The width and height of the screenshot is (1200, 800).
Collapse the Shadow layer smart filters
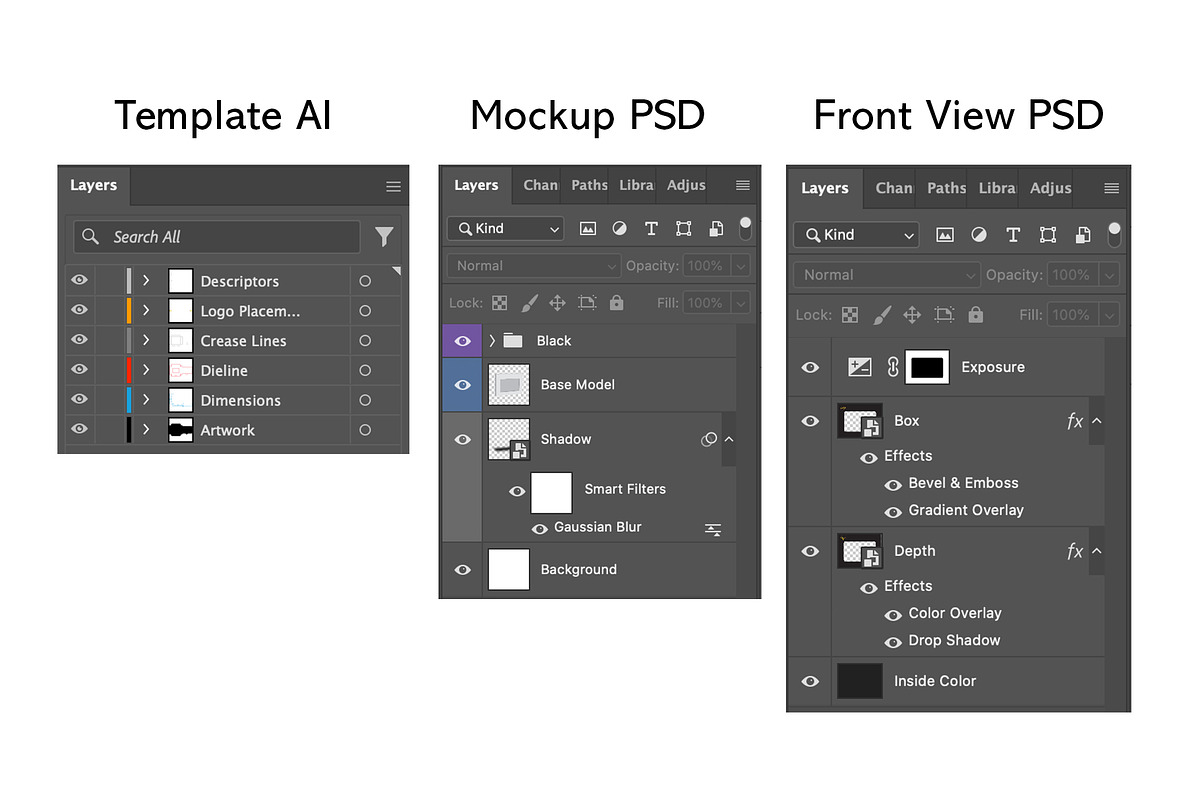coord(729,439)
